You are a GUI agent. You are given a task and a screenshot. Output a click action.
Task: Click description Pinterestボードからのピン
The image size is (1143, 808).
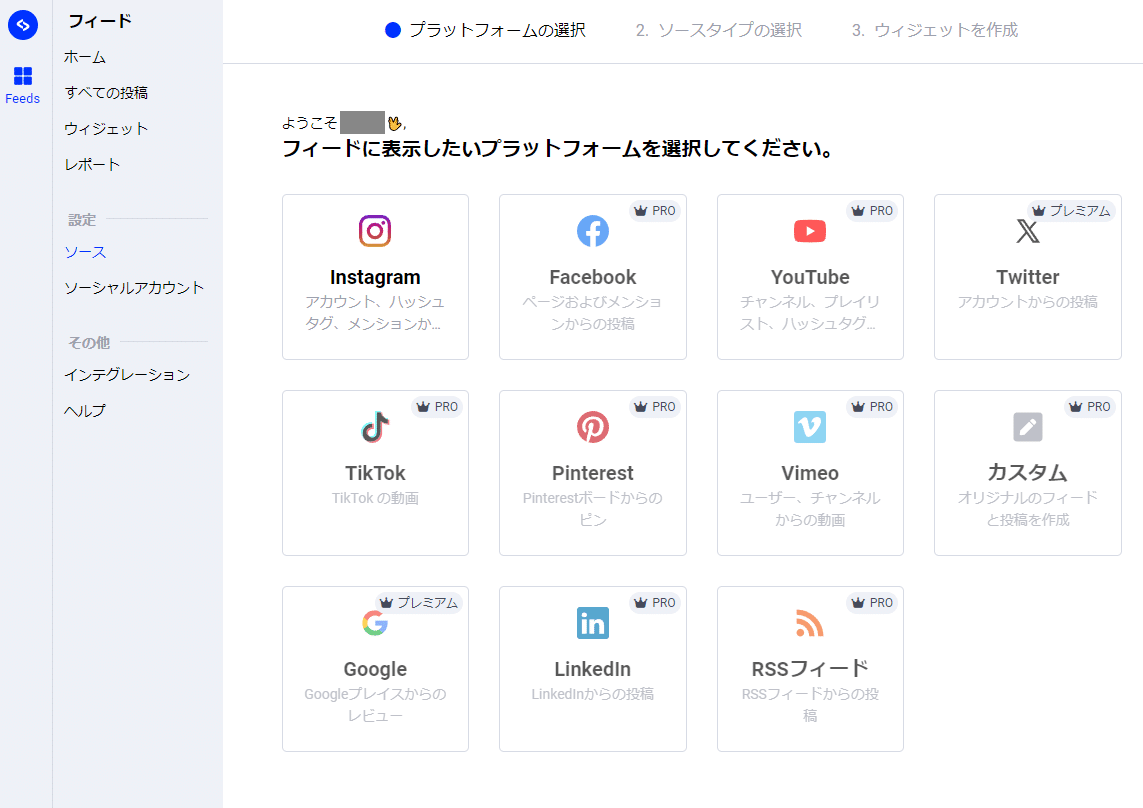593,509
